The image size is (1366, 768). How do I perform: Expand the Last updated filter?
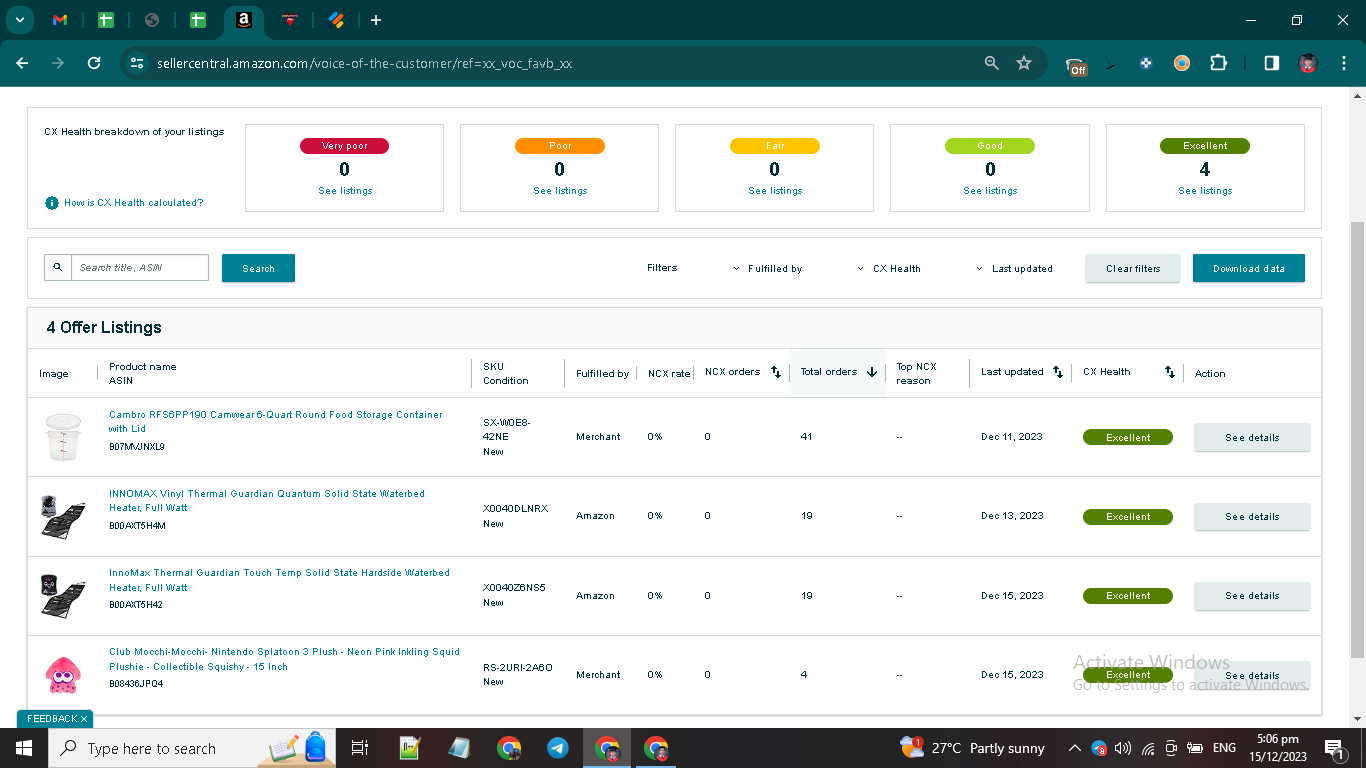1014,268
